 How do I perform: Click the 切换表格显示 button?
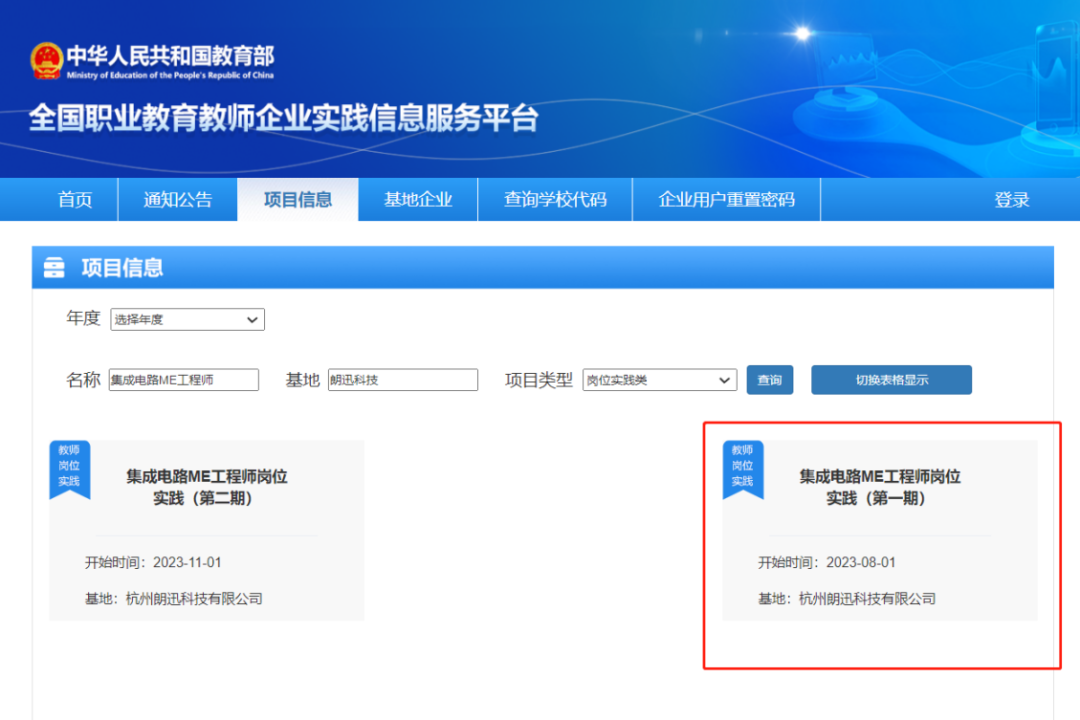[x=891, y=380]
